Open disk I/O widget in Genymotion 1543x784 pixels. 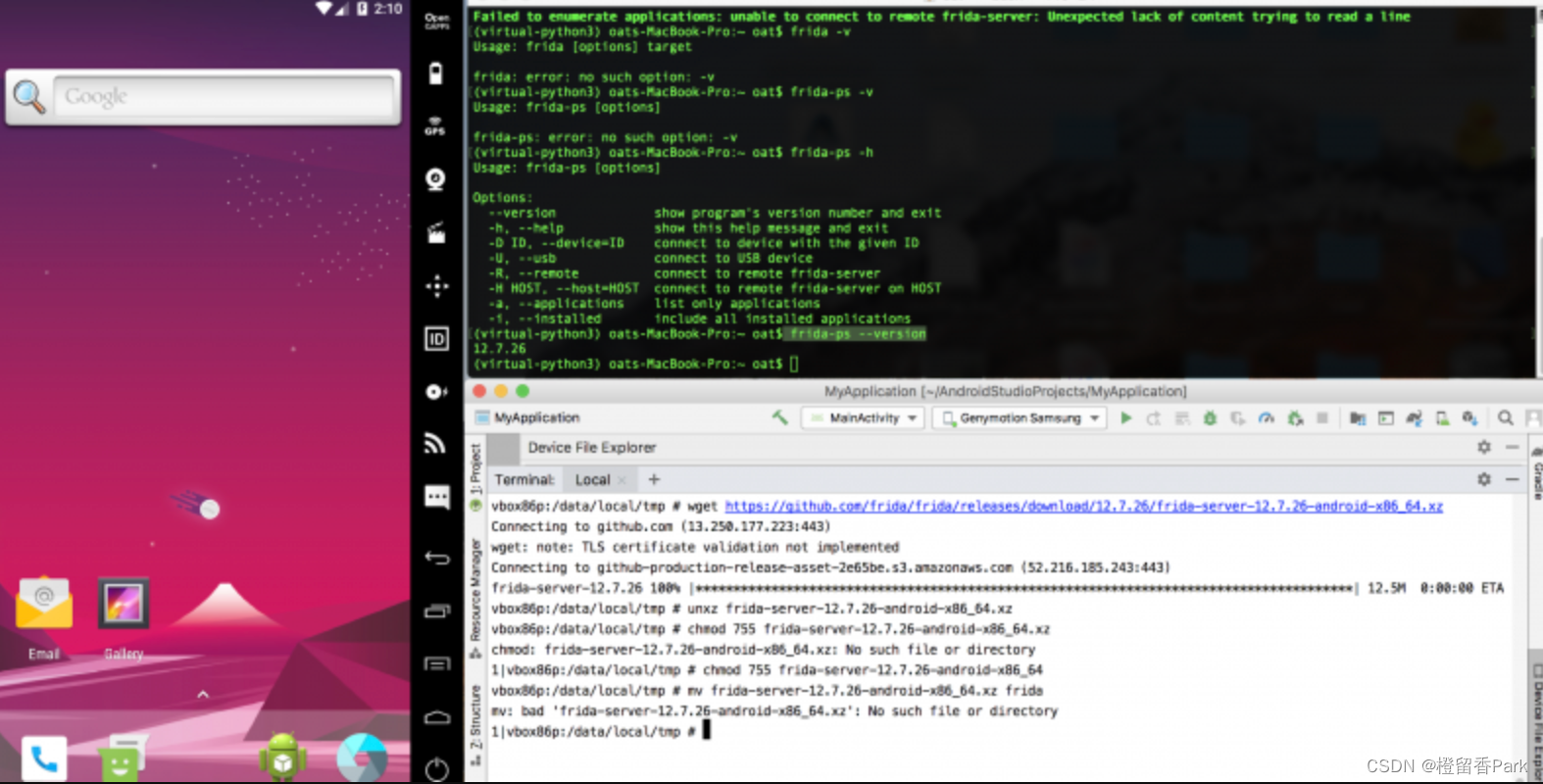(436, 392)
